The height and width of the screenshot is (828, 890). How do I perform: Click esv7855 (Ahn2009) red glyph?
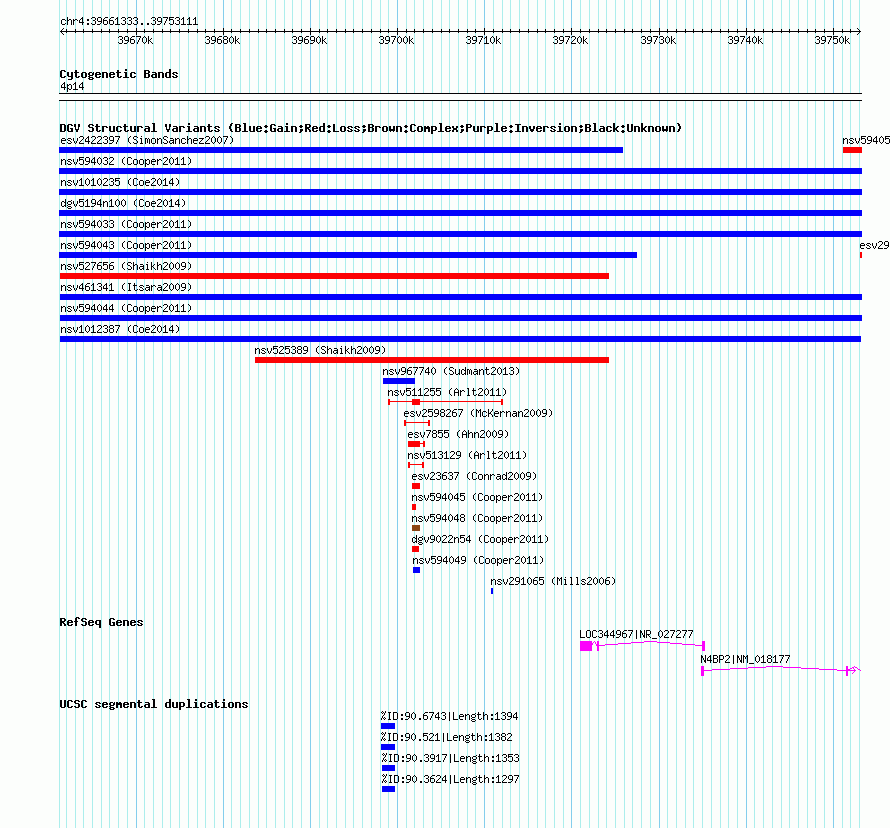coord(416,444)
